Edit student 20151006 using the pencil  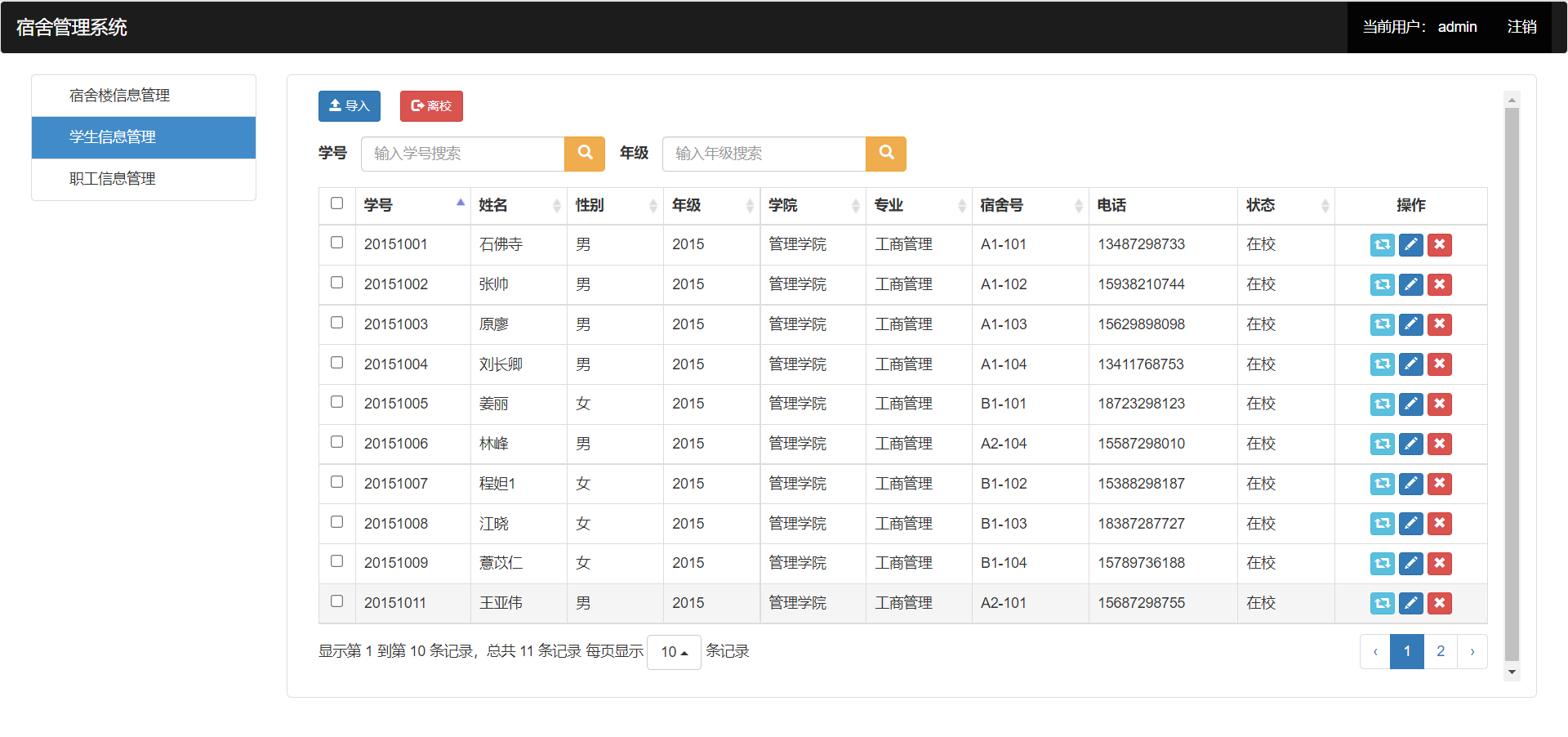(x=1410, y=444)
